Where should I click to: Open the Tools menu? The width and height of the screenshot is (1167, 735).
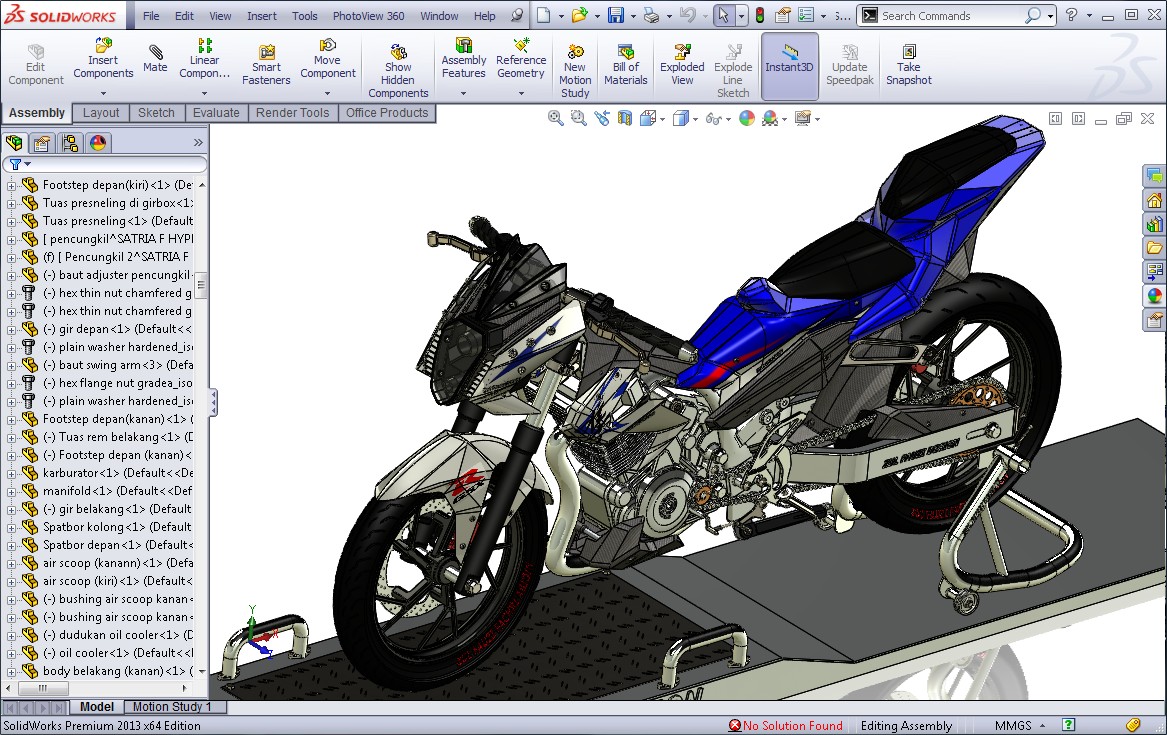[x=304, y=16]
